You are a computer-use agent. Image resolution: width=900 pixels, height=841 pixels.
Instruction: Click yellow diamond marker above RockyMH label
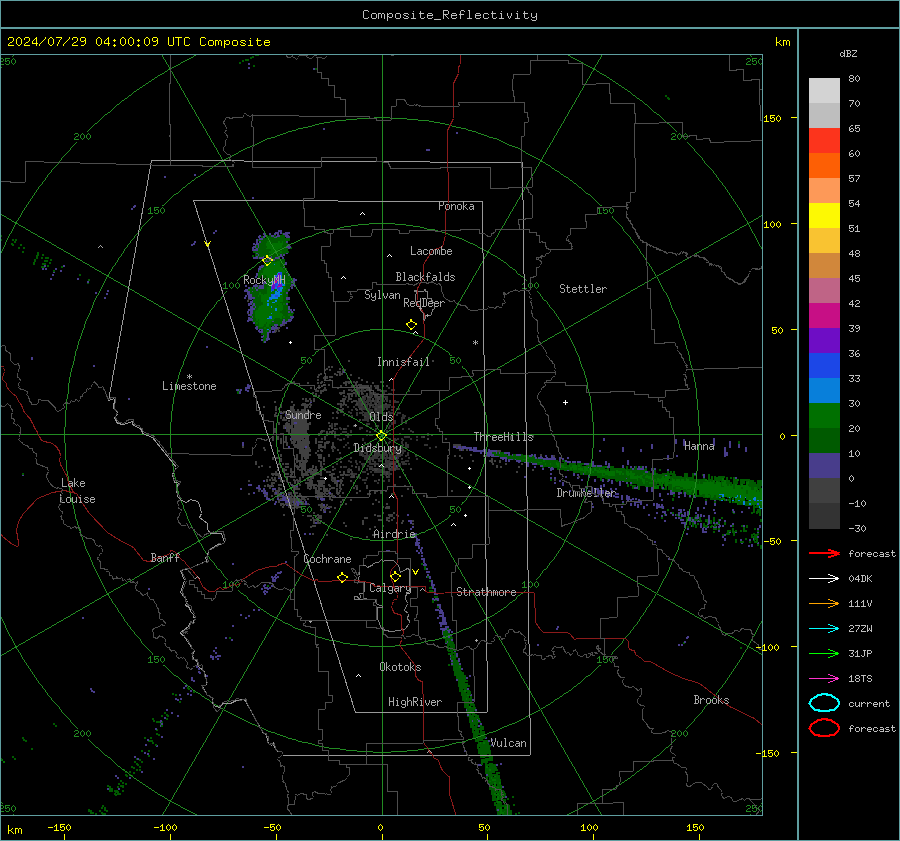[x=267, y=261]
